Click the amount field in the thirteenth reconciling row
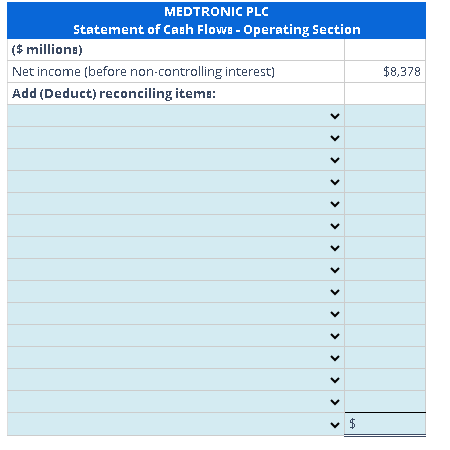450x450 pixels. tap(385, 380)
